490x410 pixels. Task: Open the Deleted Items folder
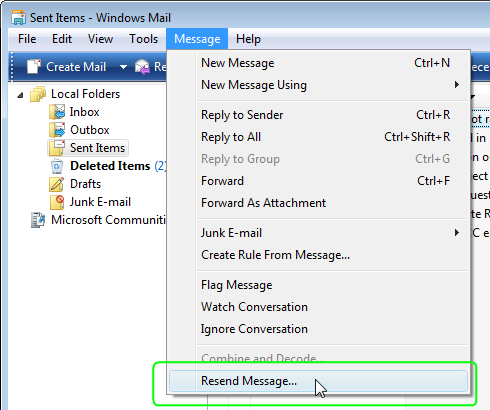(x=110, y=166)
